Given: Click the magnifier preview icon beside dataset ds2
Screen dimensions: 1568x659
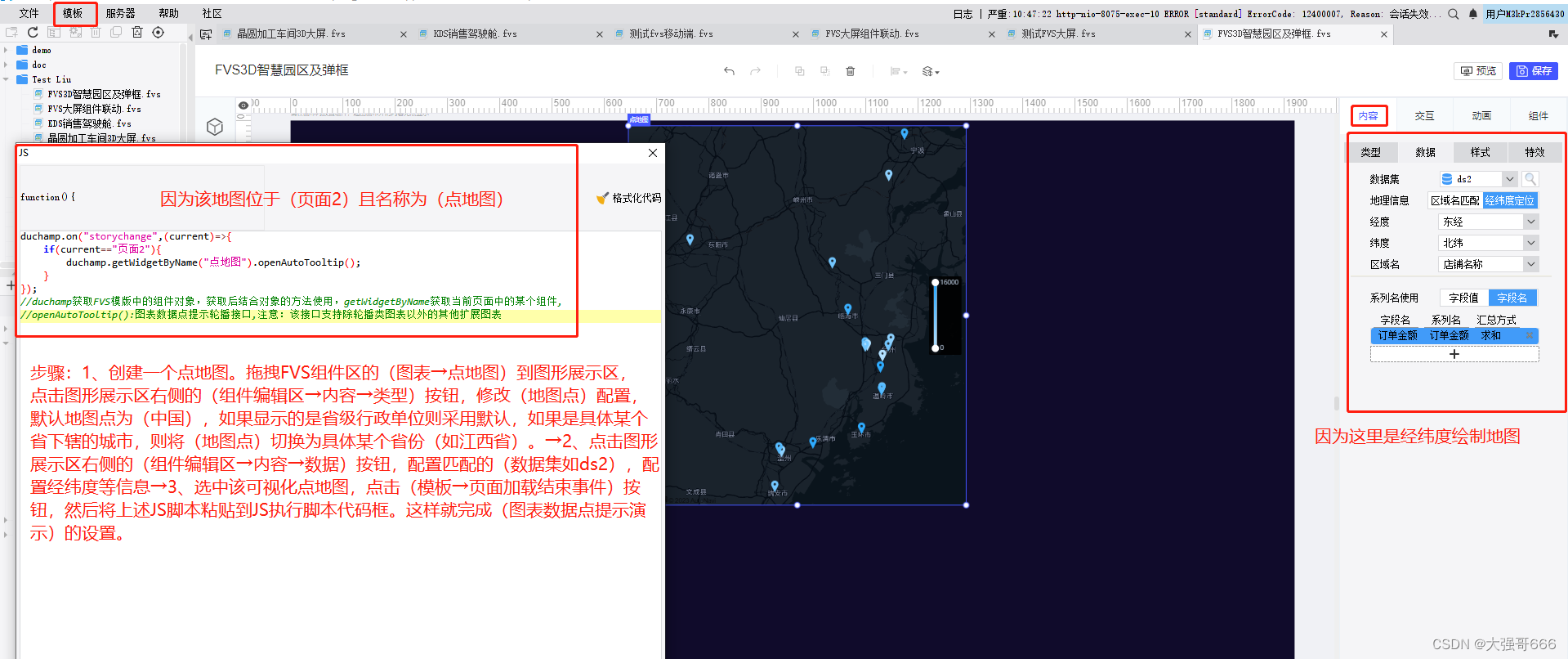Looking at the screenshot, I should [1530, 179].
